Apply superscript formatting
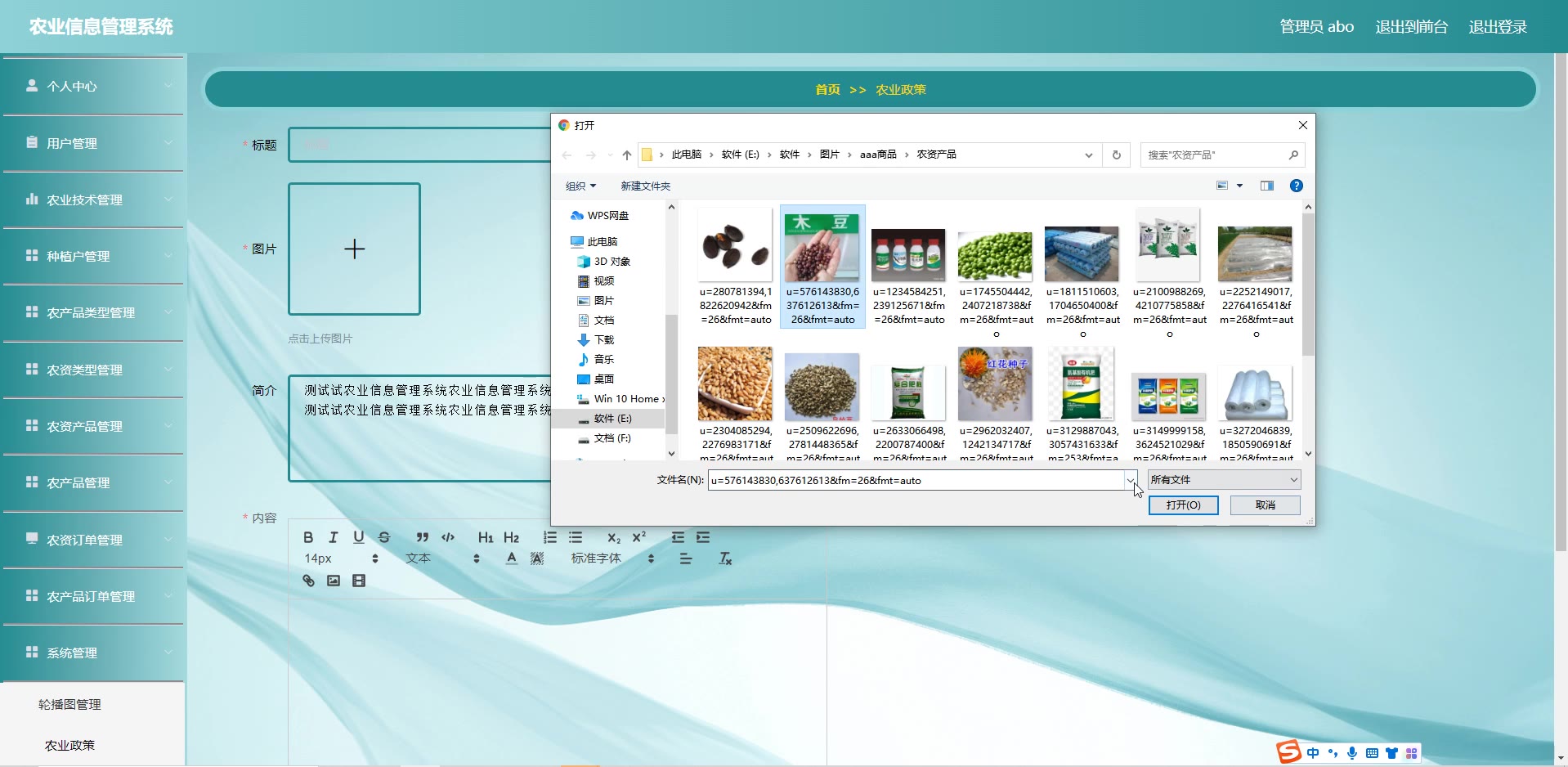Viewport: 1568px width, 767px height. point(639,537)
